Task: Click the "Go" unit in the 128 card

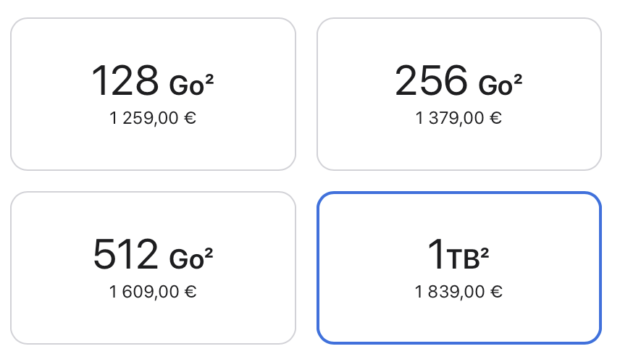Action: coord(187,85)
